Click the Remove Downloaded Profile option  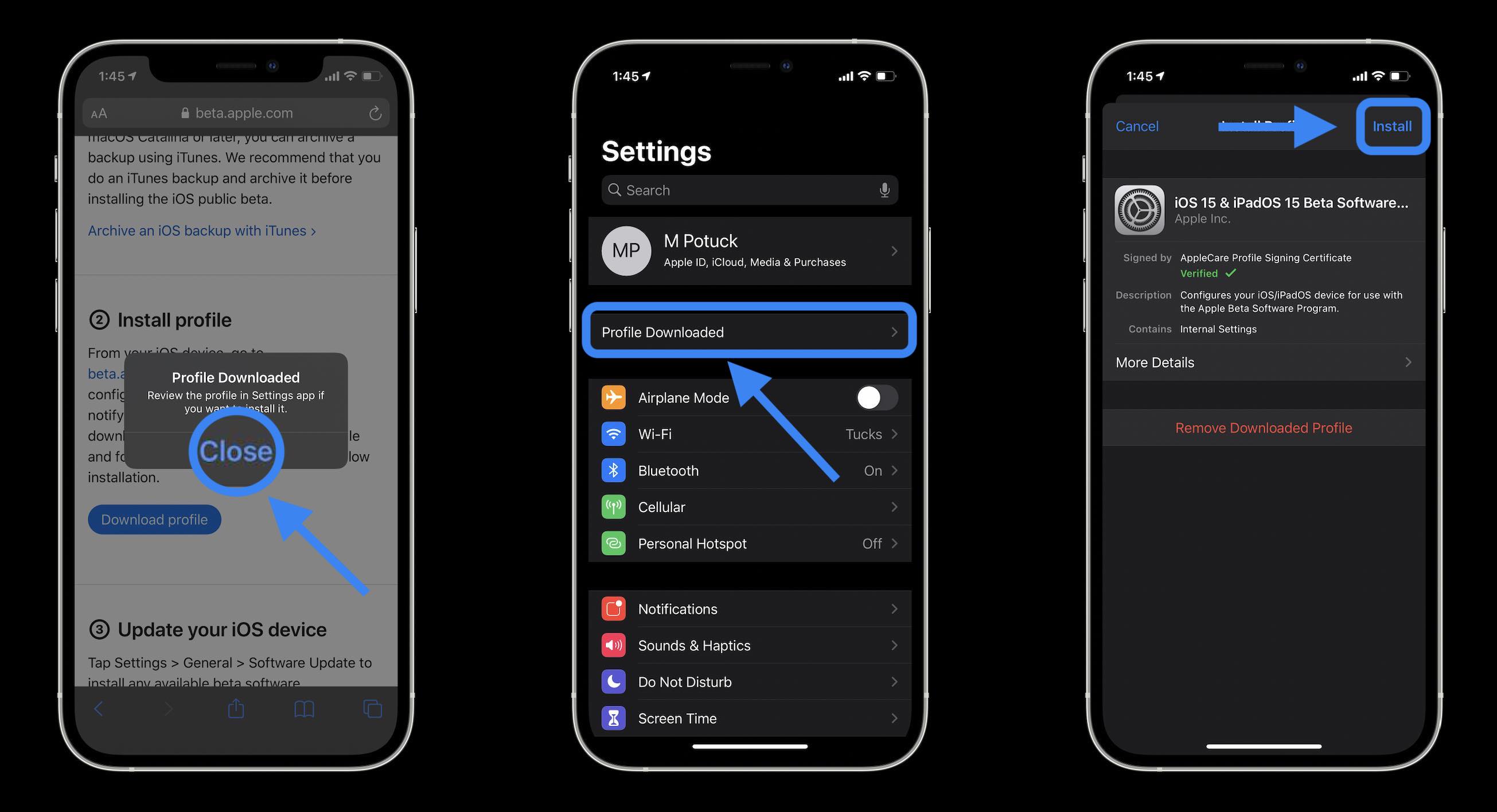1264,428
